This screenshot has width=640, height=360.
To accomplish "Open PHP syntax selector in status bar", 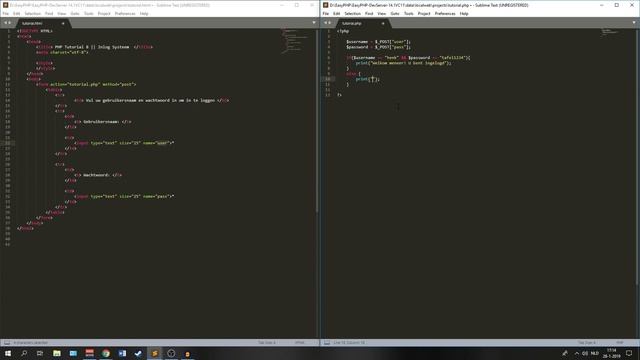I will [x=620, y=343].
